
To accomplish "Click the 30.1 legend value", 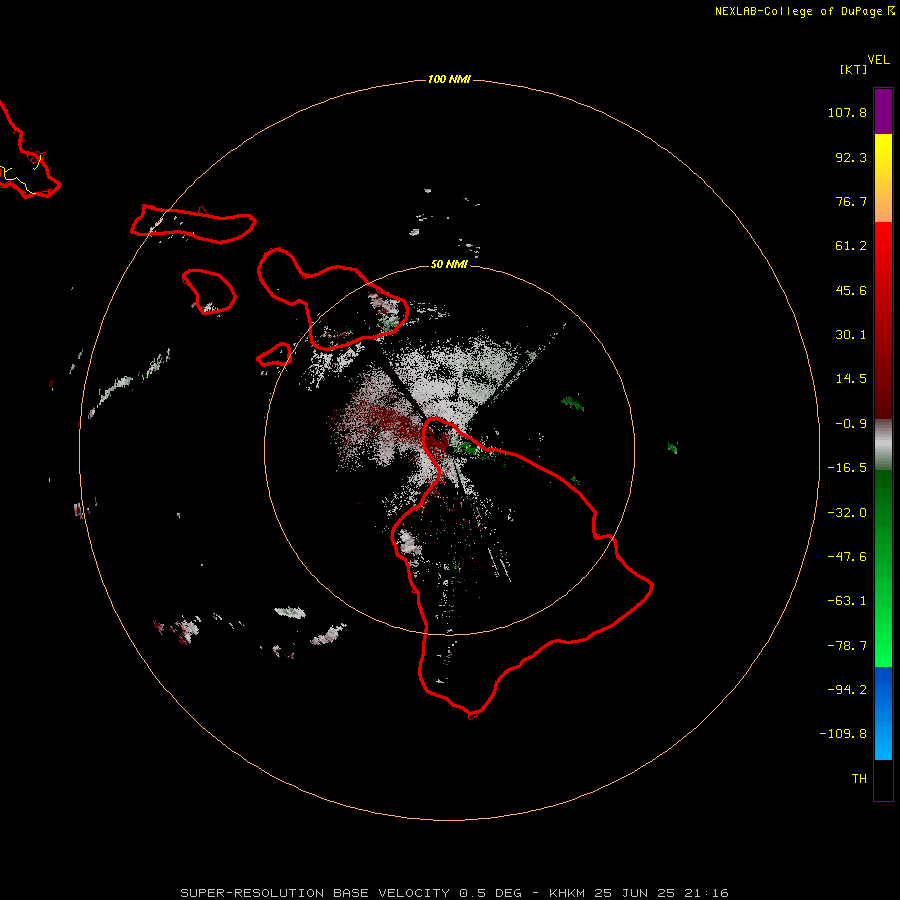I will (x=851, y=335).
